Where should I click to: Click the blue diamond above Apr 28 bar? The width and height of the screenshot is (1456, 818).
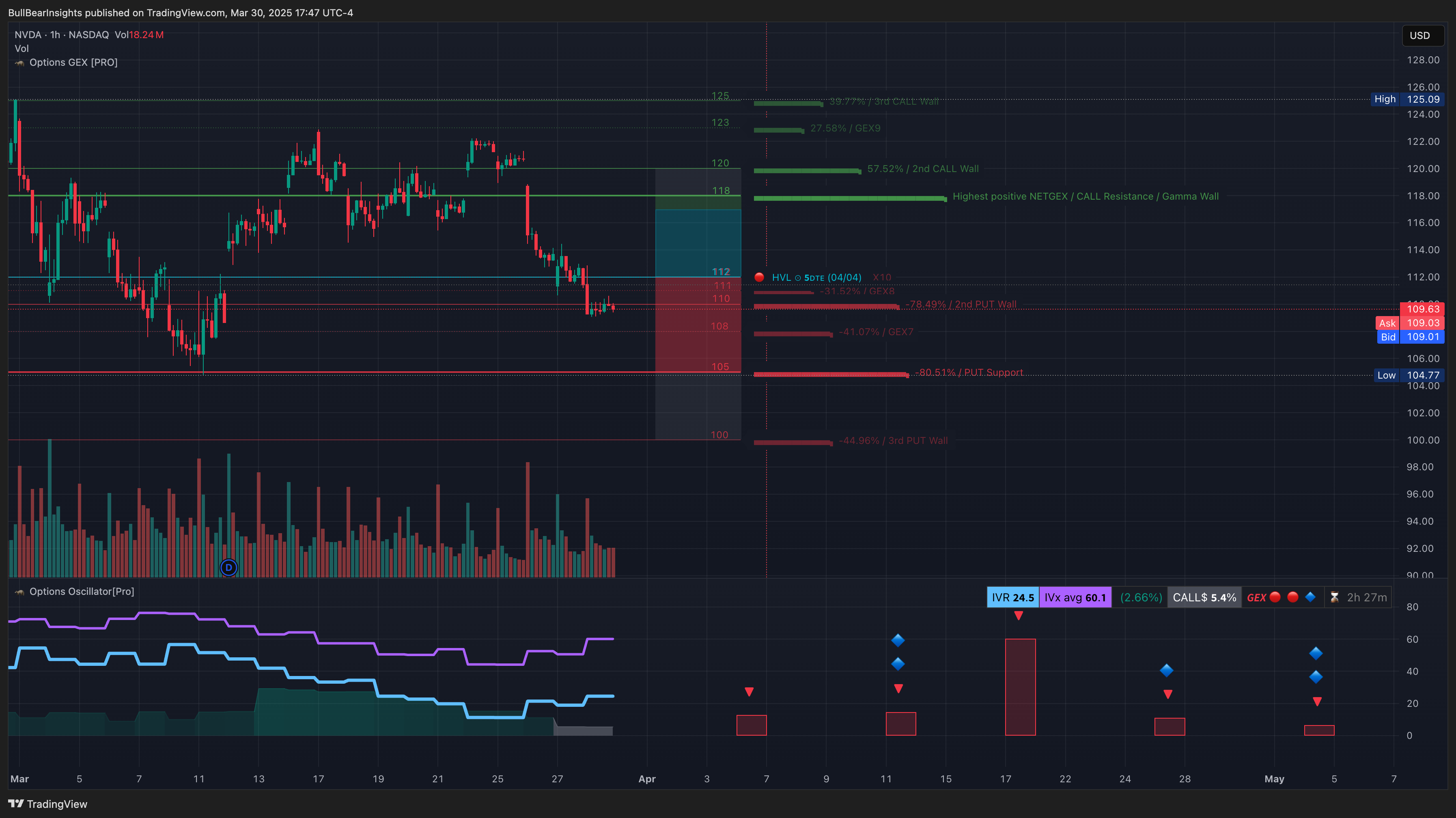(x=1167, y=670)
